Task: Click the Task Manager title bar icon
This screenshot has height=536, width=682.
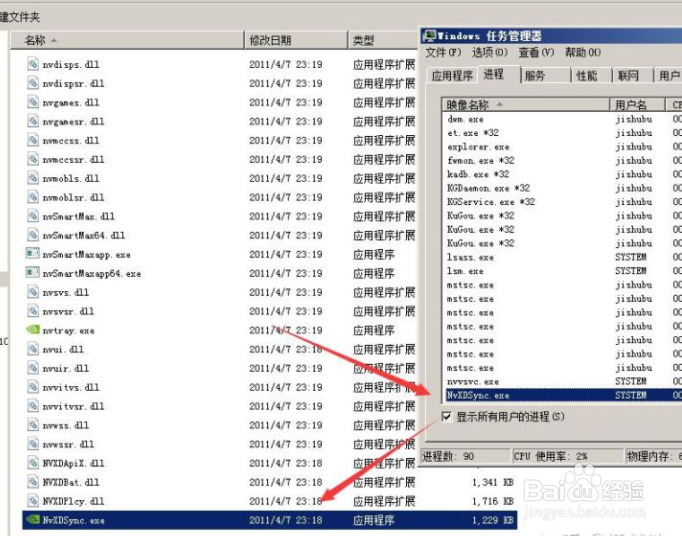Action: pyautogui.click(x=429, y=36)
